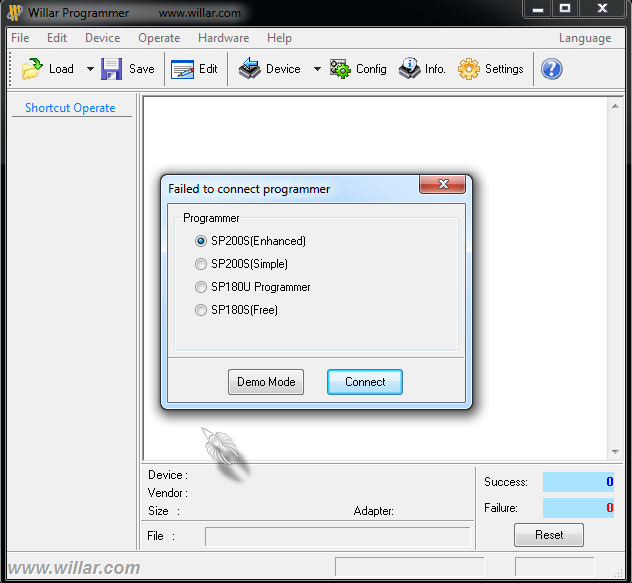
Task: Click the Info. toolbar icon
Action: tap(410, 68)
